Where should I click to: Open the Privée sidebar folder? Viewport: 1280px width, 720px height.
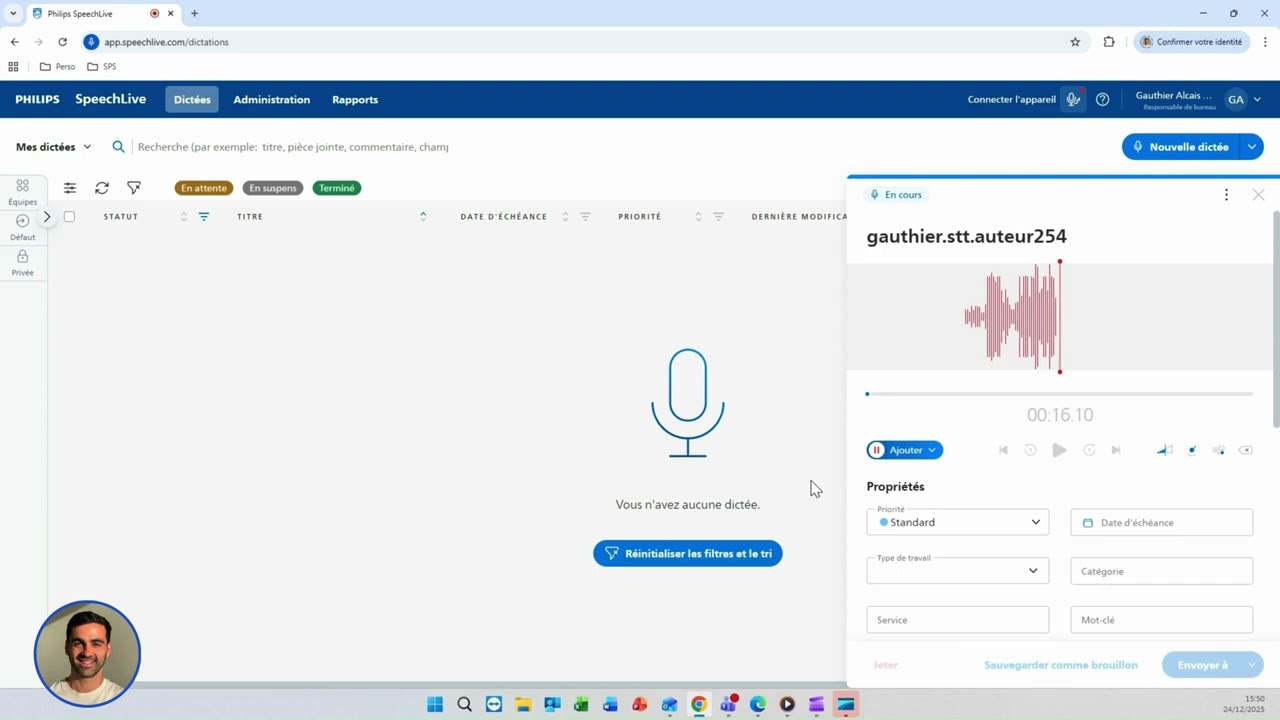[x=22, y=263]
